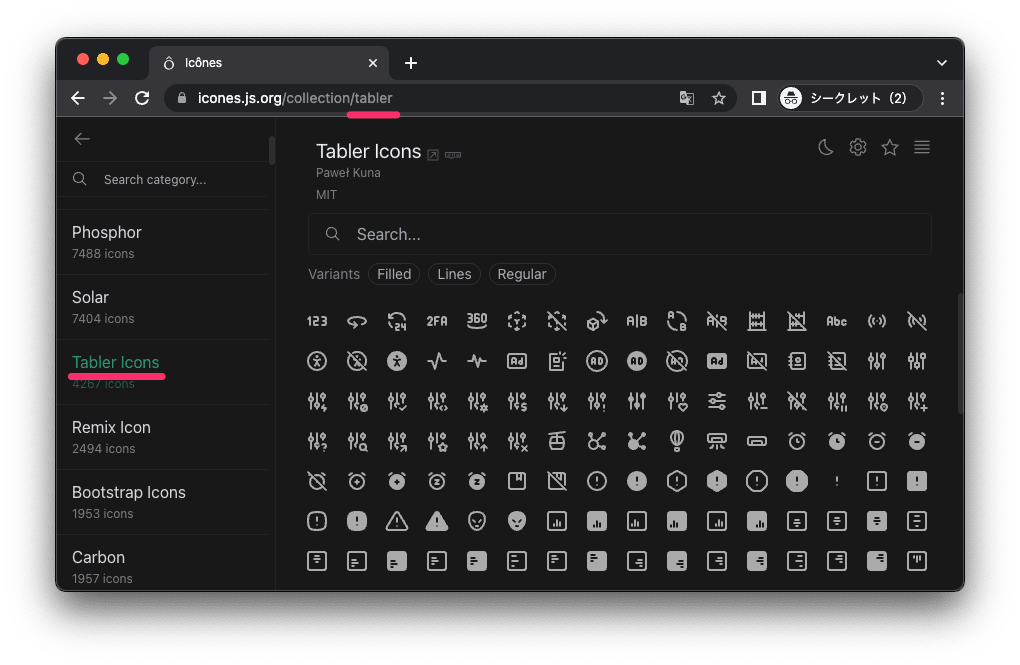Image resolution: width=1020 pixels, height=665 pixels.
Task: Choose the access point off icon
Action: point(917,321)
